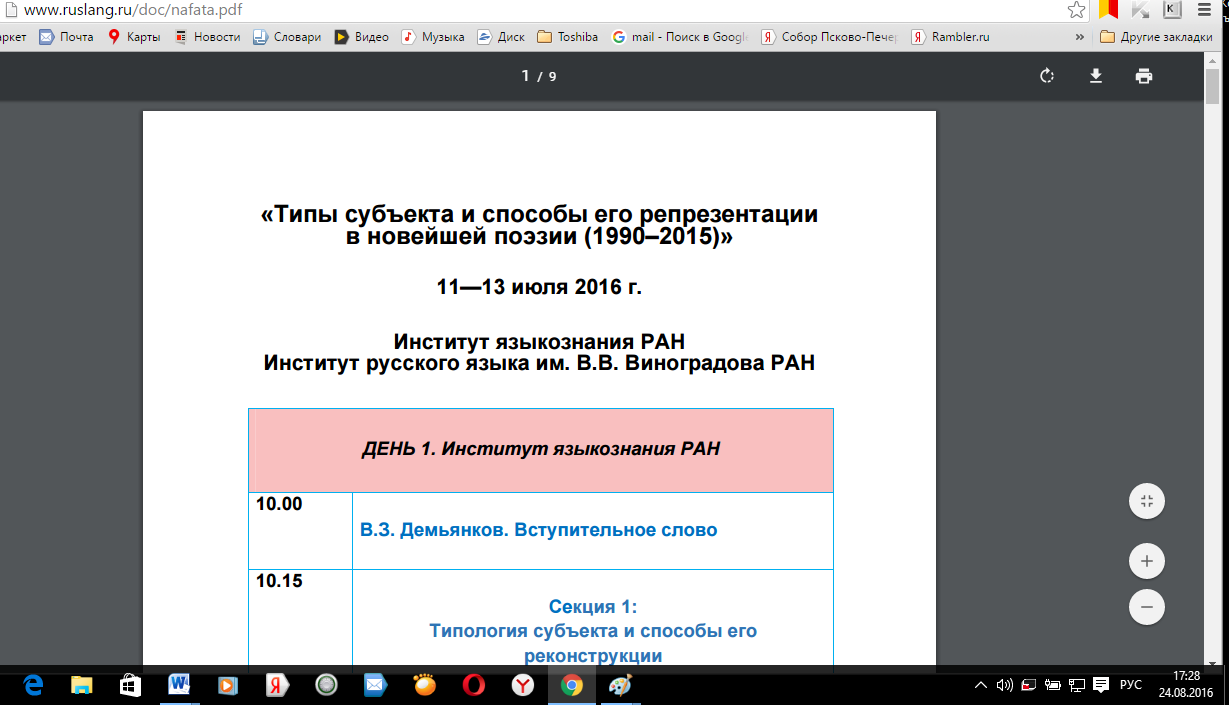Launch Yandex Browser from the taskbar

[523, 685]
